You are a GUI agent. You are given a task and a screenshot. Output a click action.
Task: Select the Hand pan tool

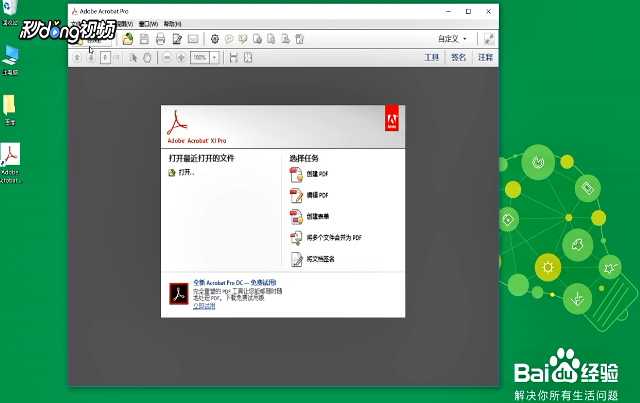pos(147,58)
